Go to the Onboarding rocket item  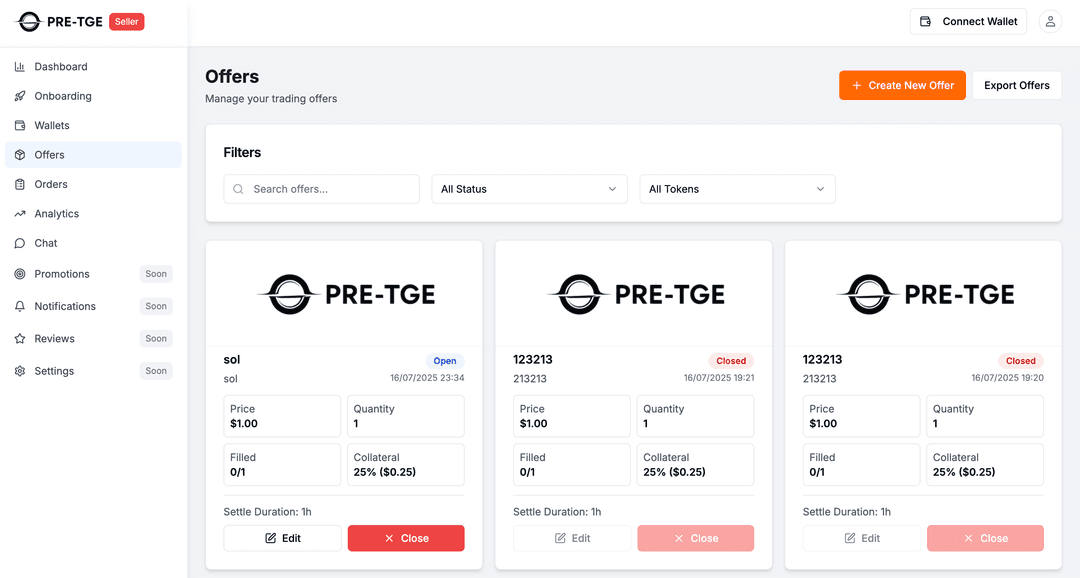pos(63,96)
